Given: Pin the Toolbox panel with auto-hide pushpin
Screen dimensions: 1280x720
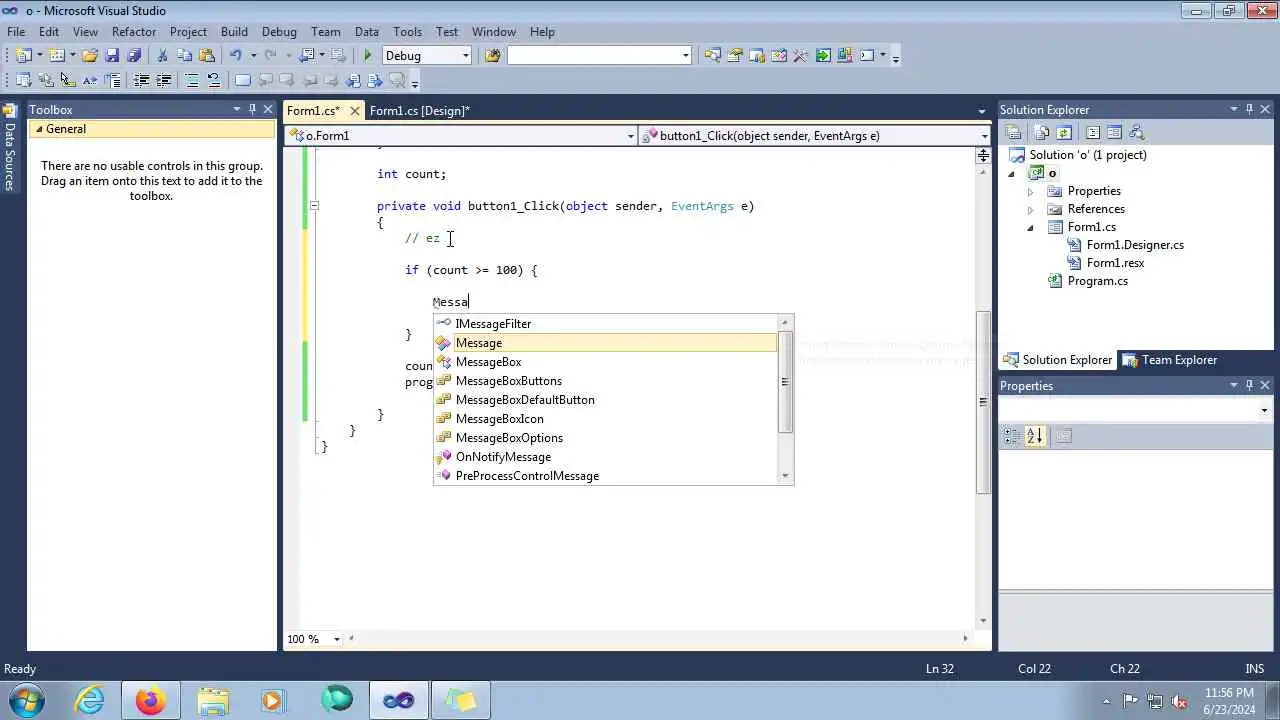Looking at the screenshot, I should pyautogui.click(x=252, y=109).
